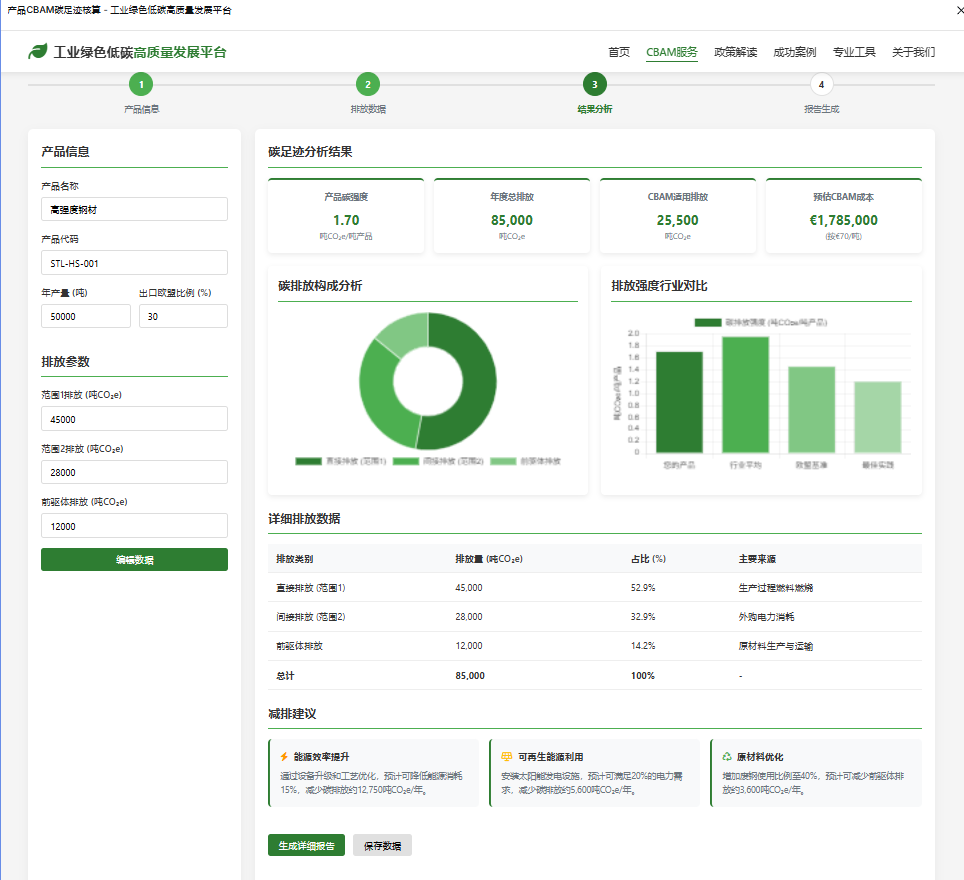Click the recycle icon beside 原材料优化

pos(727,757)
